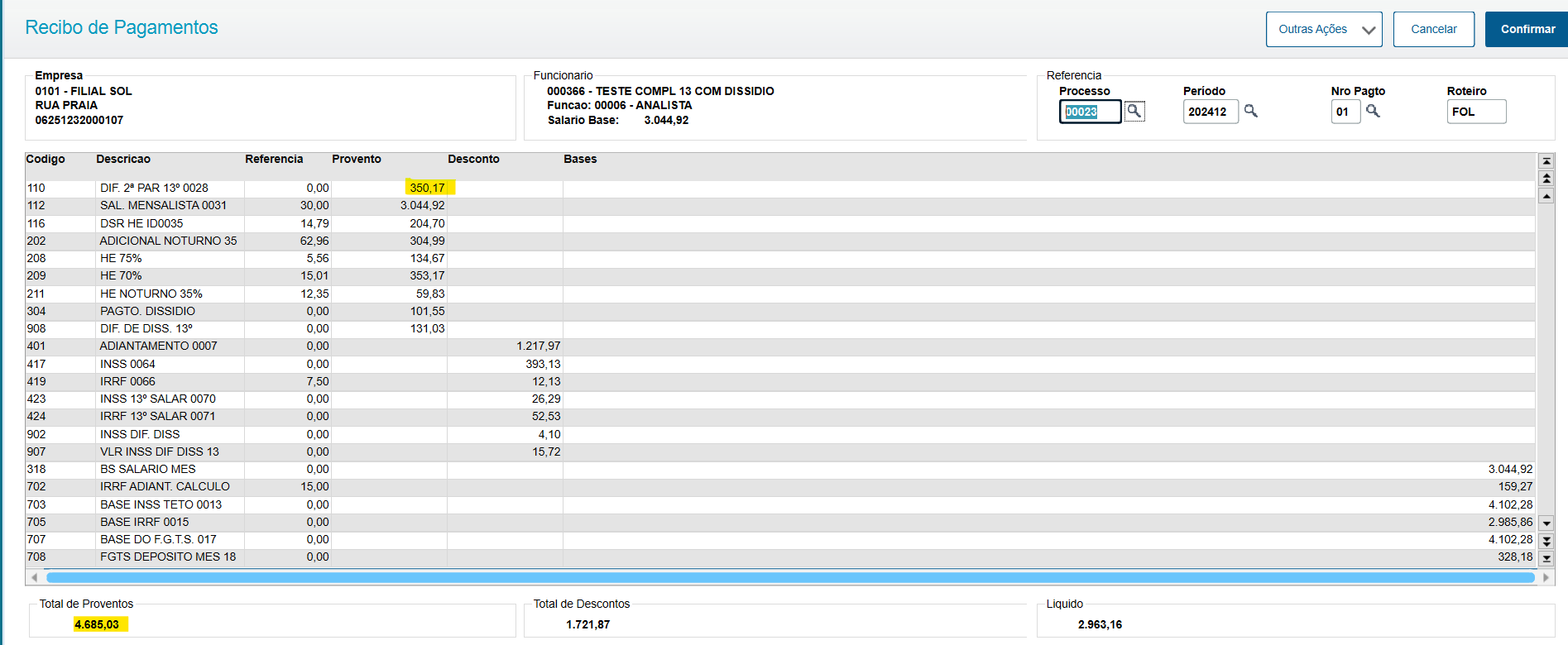Viewport: 1568px width, 645px height.
Task: Open lookup magnifier beside the Periodo field
Action: [1251, 111]
